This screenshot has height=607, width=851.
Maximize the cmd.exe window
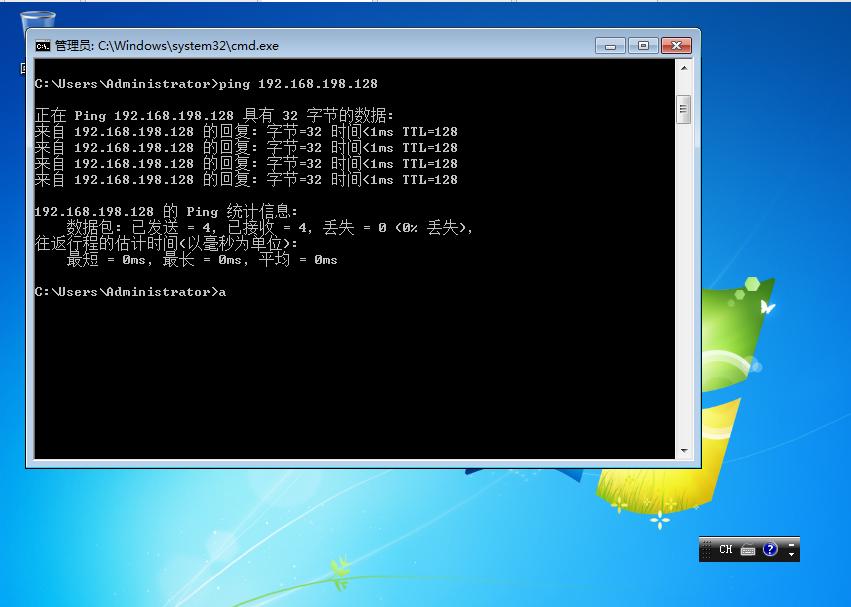click(x=643, y=46)
